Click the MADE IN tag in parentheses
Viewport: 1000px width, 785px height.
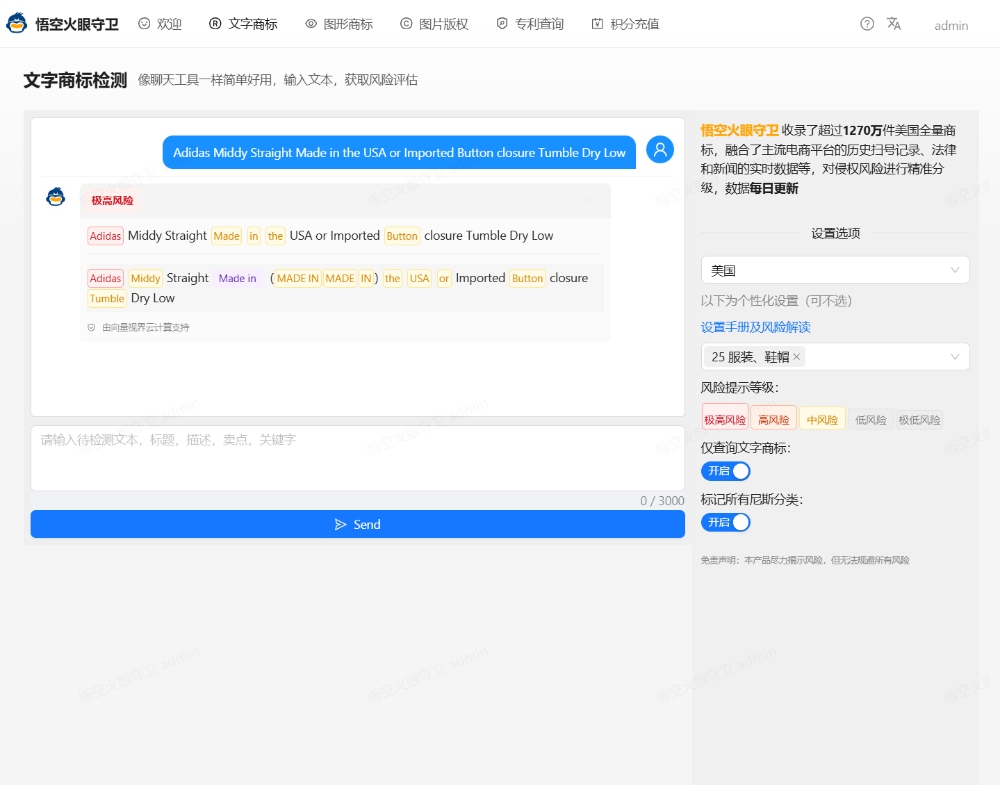[298, 278]
